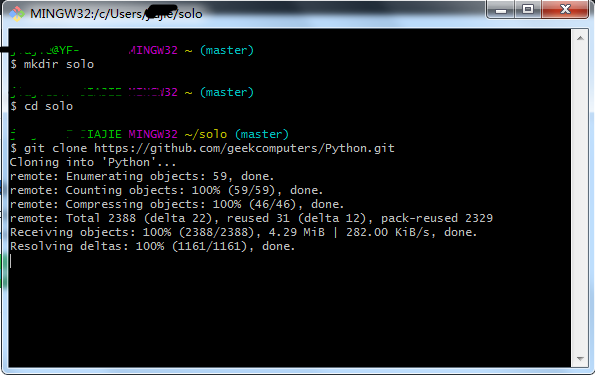Click the 'mkdir solo' command line
The image size is (595, 376).
[x=52, y=64]
